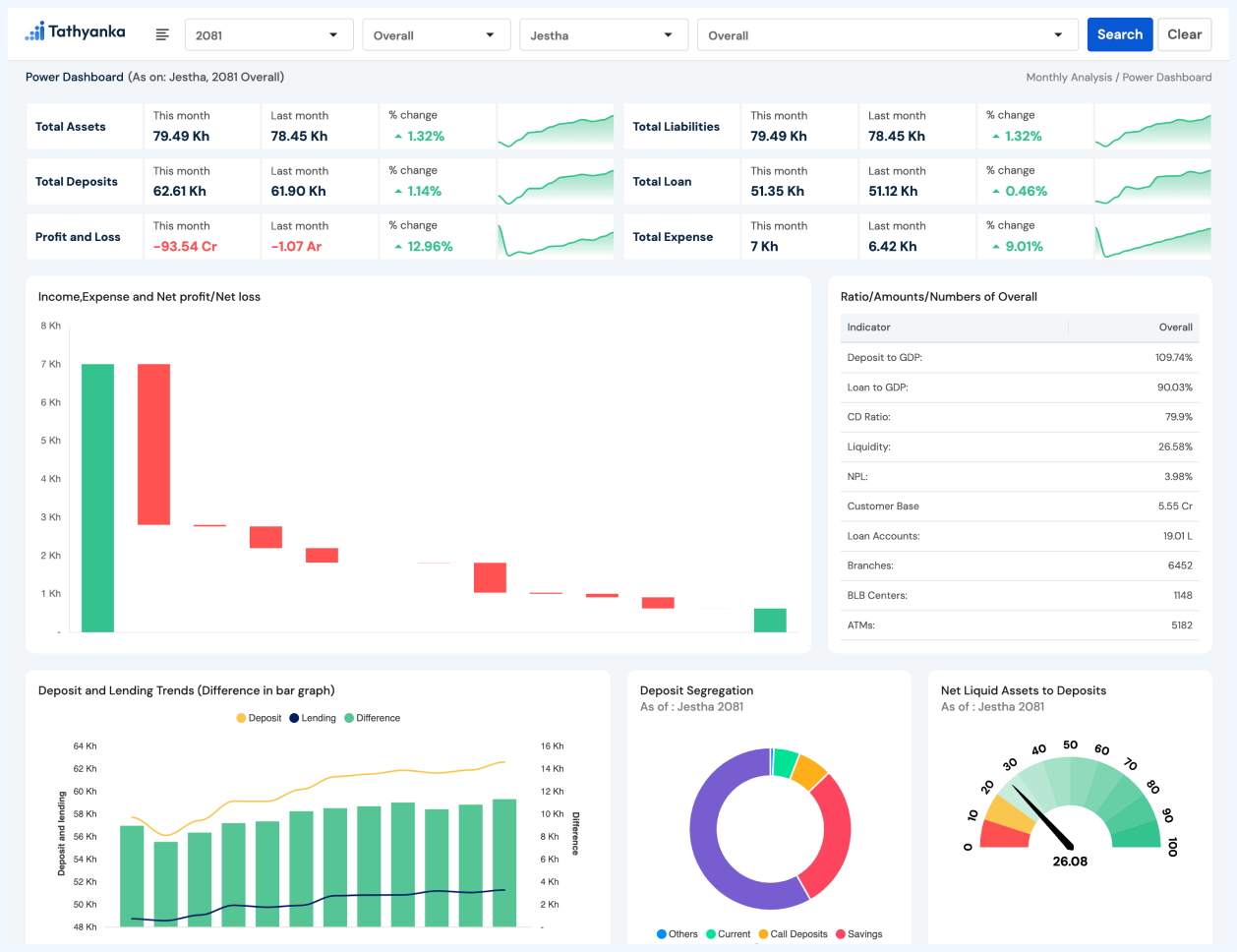Click the Clear button
Image resolution: width=1237 pixels, height=952 pixels.
point(1184,34)
